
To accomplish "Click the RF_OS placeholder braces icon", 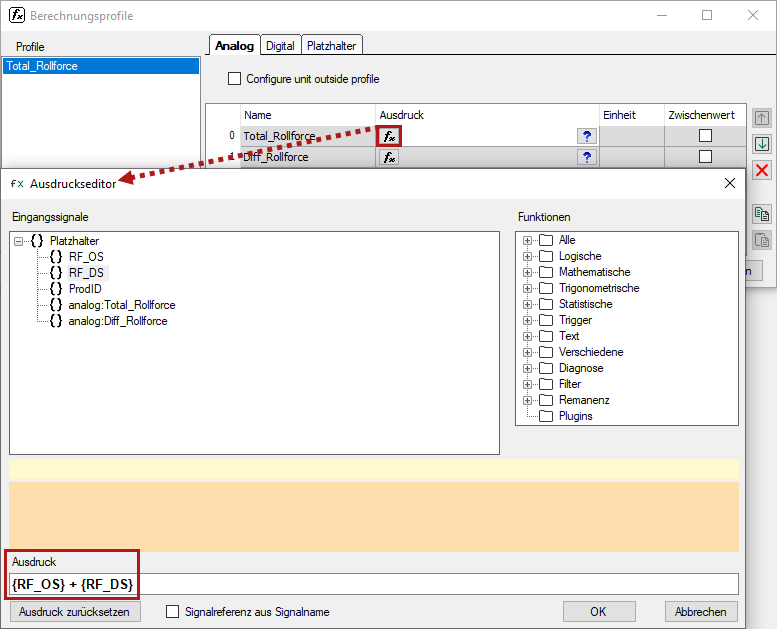I will pos(56,257).
